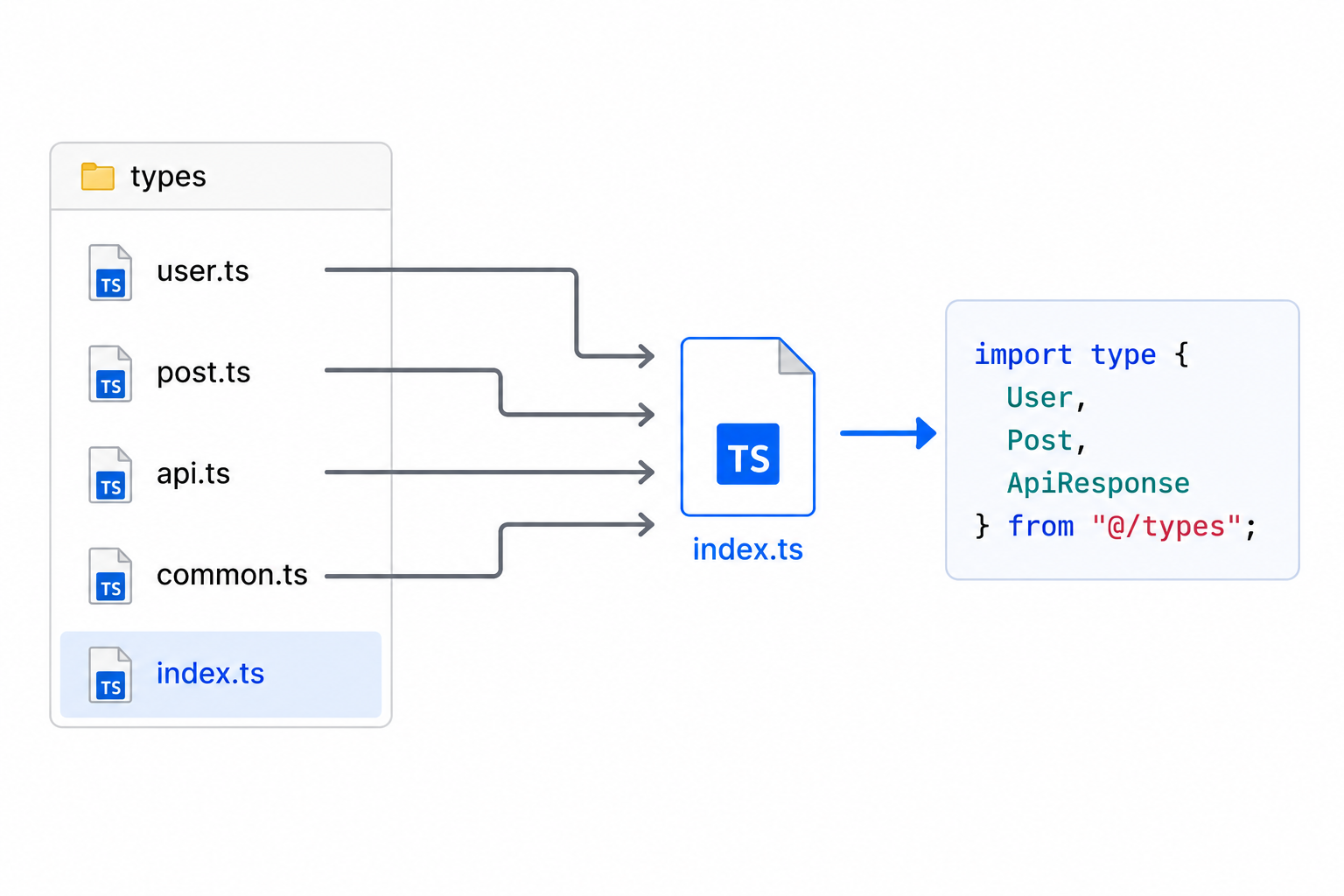The image size is (1344, 896).
Task: Click the types folder header label
Action: [x=168, y=177]
